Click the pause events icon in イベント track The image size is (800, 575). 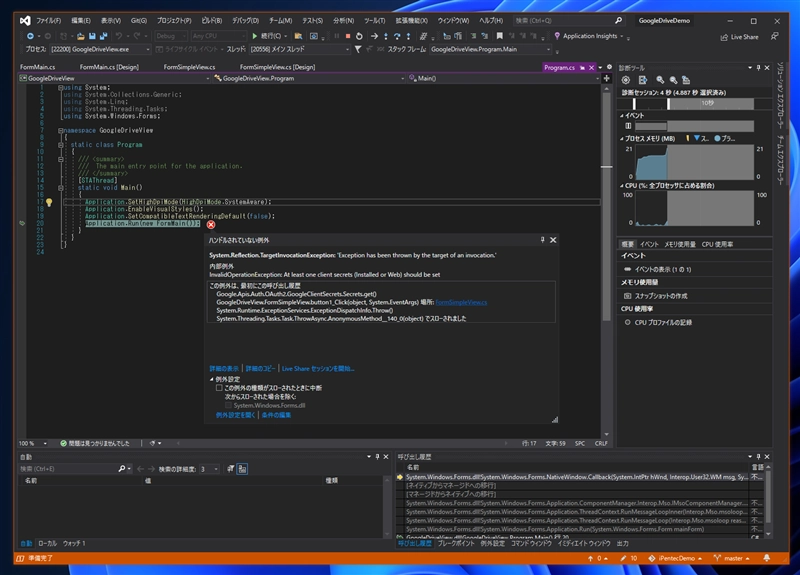tap(628, 126)
